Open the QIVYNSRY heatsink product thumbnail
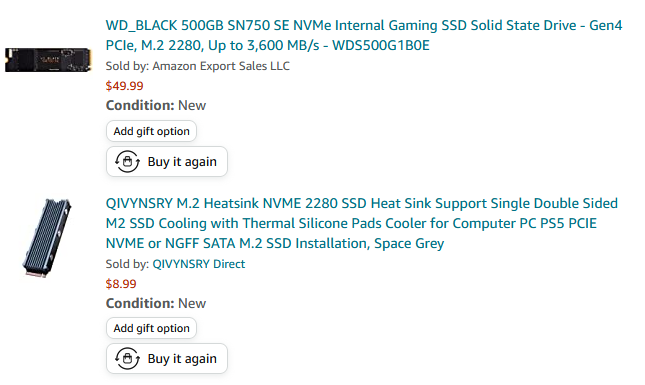This screenshot has width=645, height=385. (47, 238)
